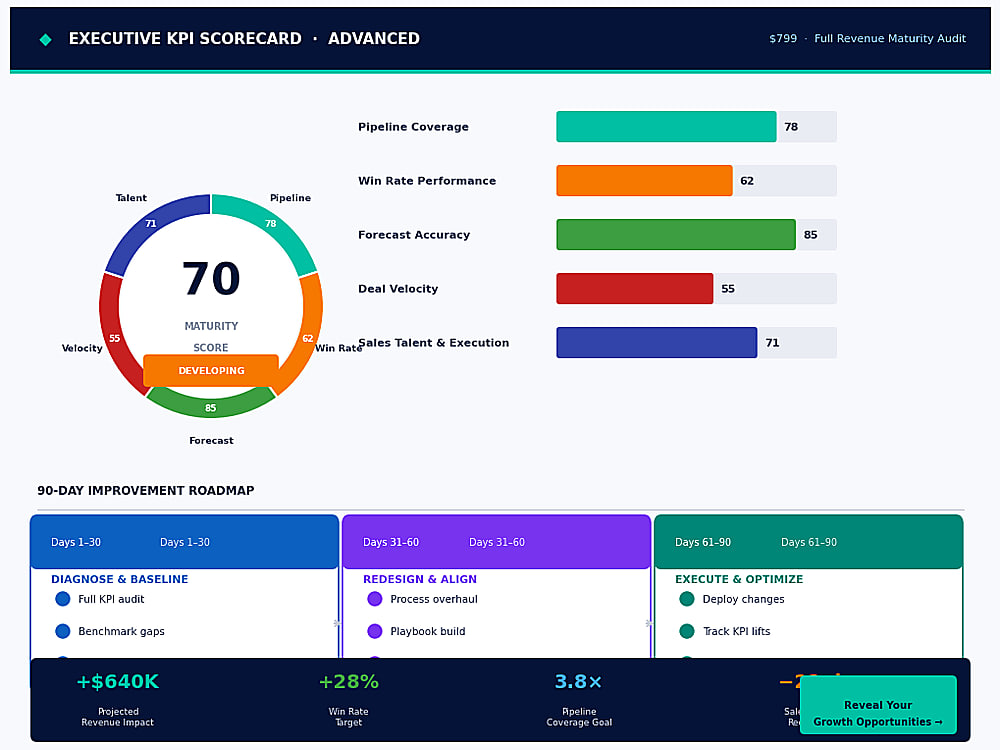This screenshot has width=1000, height=750.
Task: Click the Pipeline Coverage row label
Action: coord(413,127)
